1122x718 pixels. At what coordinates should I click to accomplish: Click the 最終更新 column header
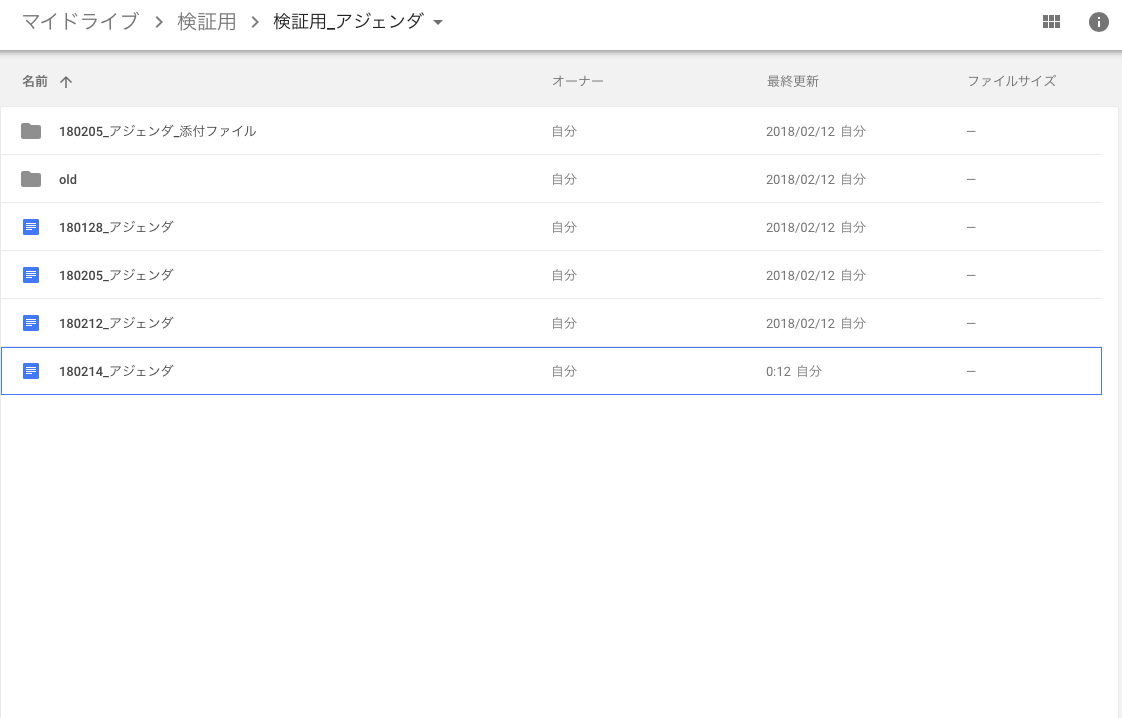(x=792, y=81)
